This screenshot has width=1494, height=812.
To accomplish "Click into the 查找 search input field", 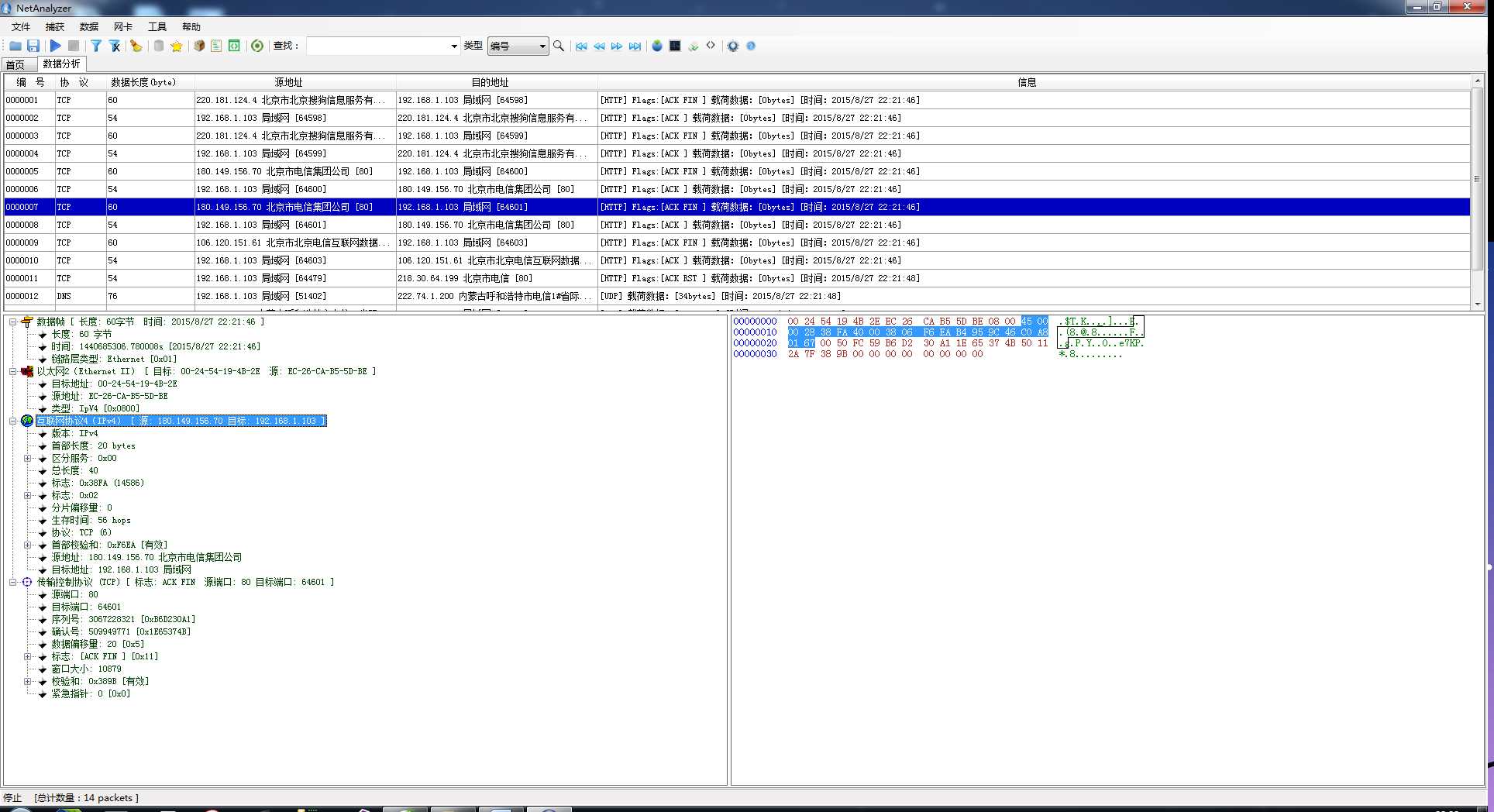I will (378, 46).
